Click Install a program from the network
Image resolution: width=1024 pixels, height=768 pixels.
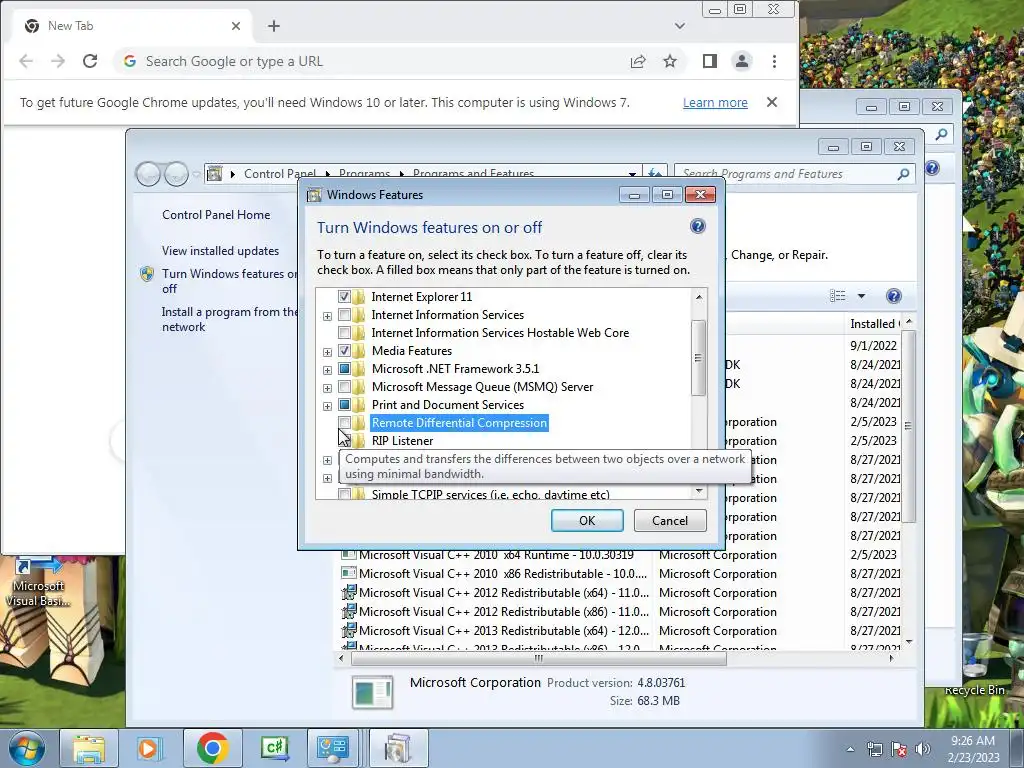point(230,319)
